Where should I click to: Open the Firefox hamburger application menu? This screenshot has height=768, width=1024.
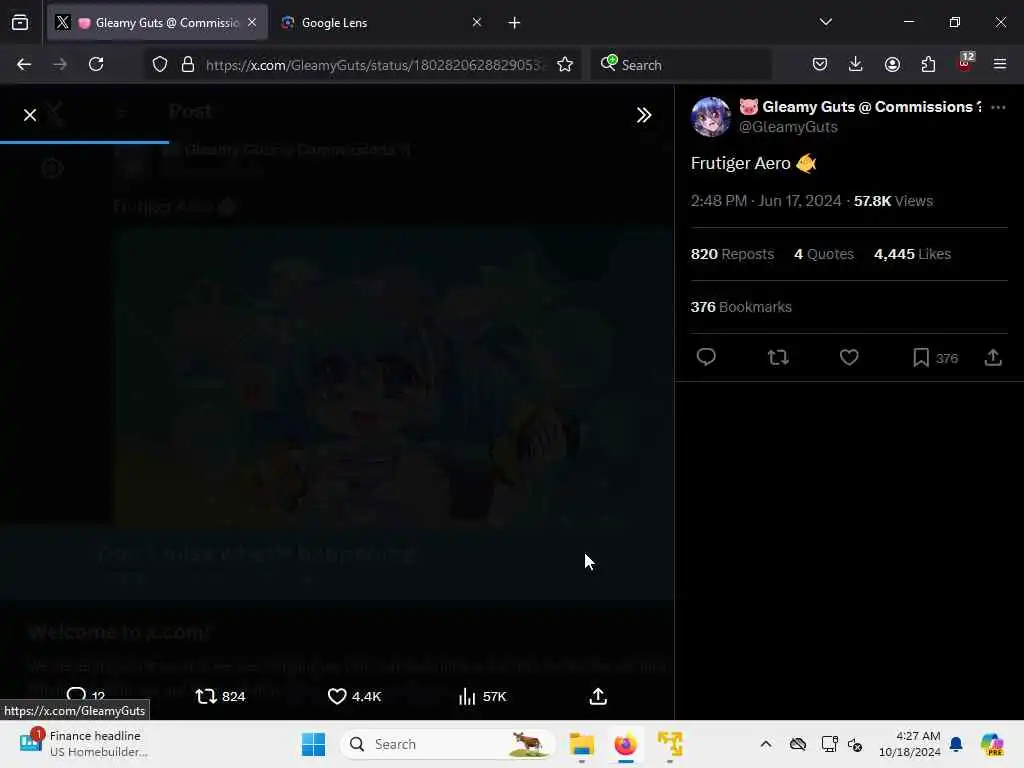pyautogui.click(x=1000, y=64)
